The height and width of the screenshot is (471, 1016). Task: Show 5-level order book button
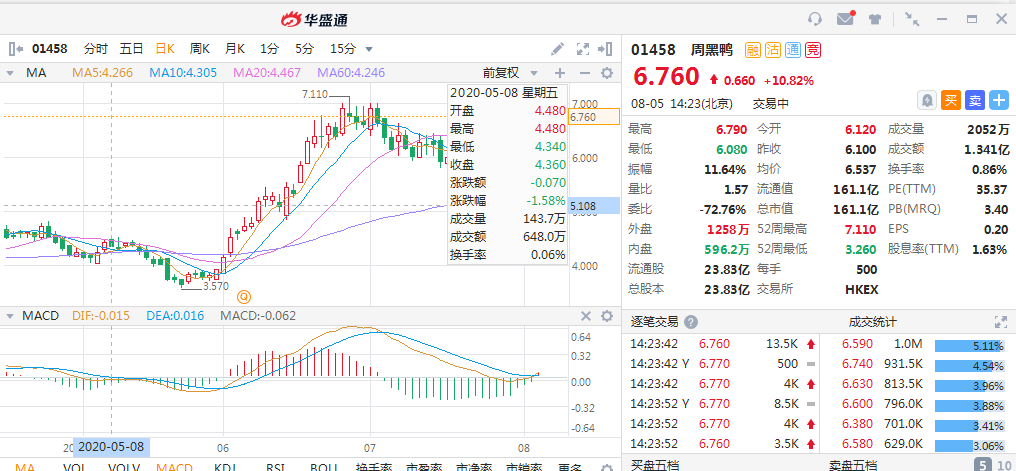(x=984, y=464)
